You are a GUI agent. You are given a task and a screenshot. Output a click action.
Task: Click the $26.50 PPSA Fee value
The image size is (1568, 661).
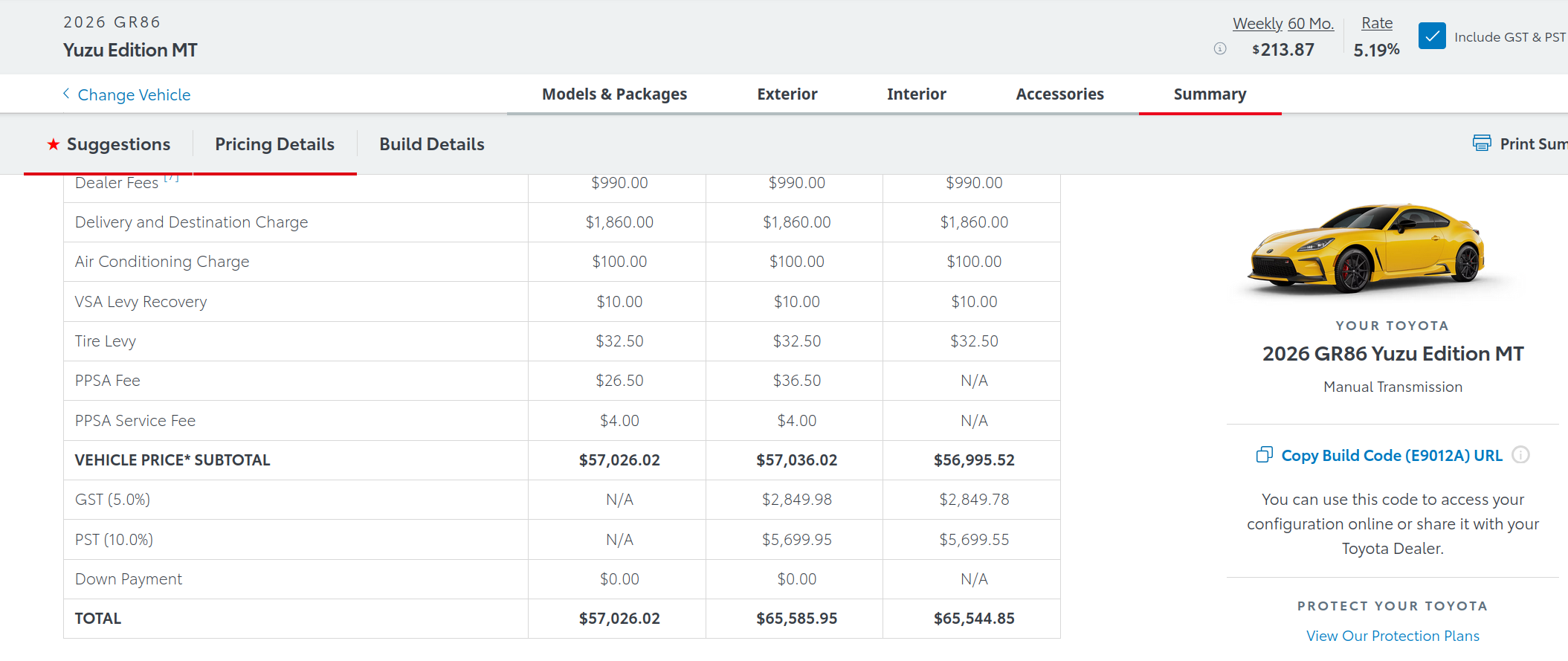tap(619, 381)
